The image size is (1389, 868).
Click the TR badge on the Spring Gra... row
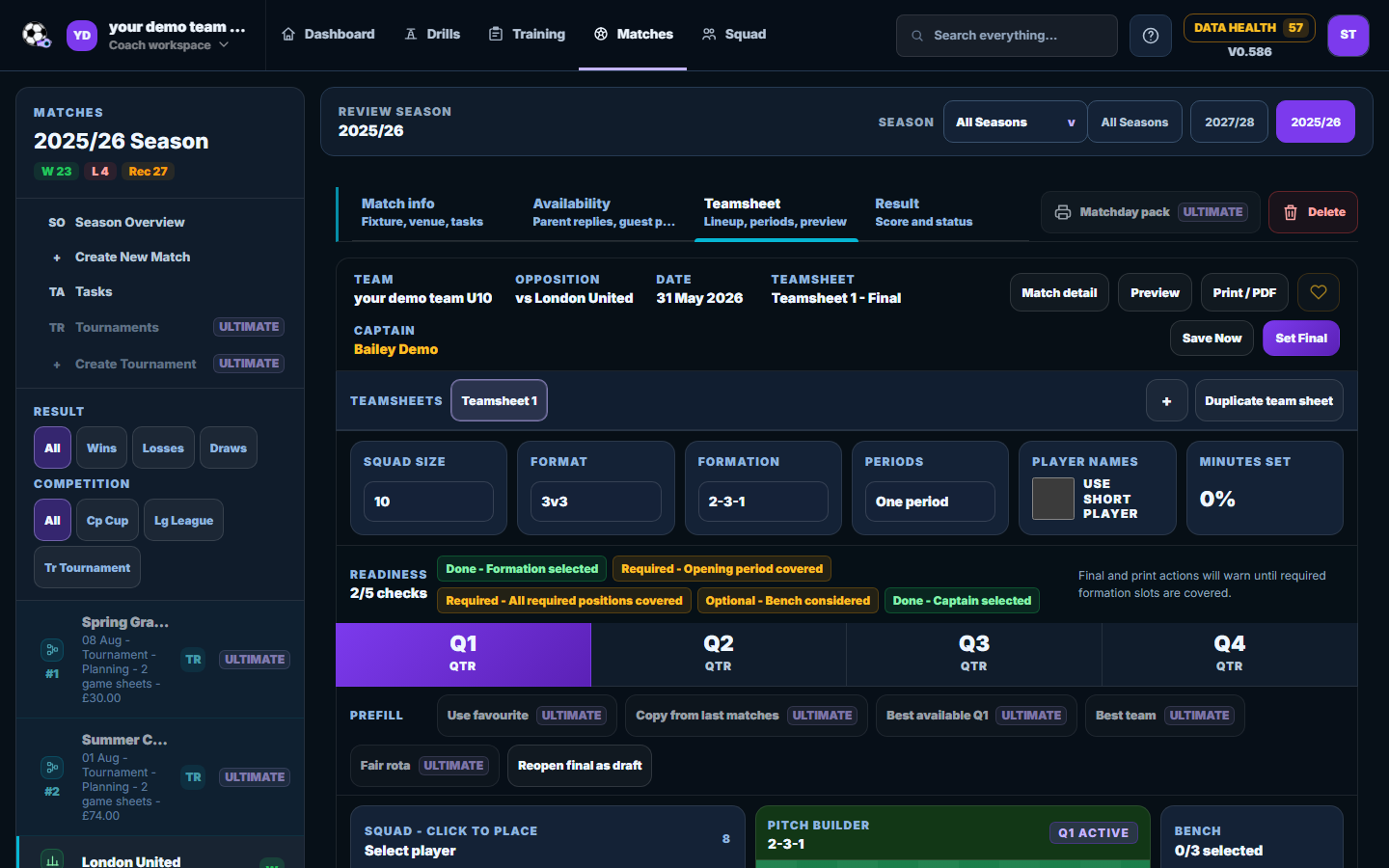194,660
